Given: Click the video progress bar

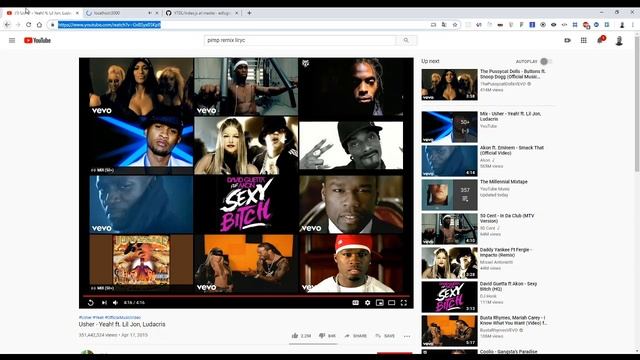Looking at the screenshot, I should coord(246,296).
